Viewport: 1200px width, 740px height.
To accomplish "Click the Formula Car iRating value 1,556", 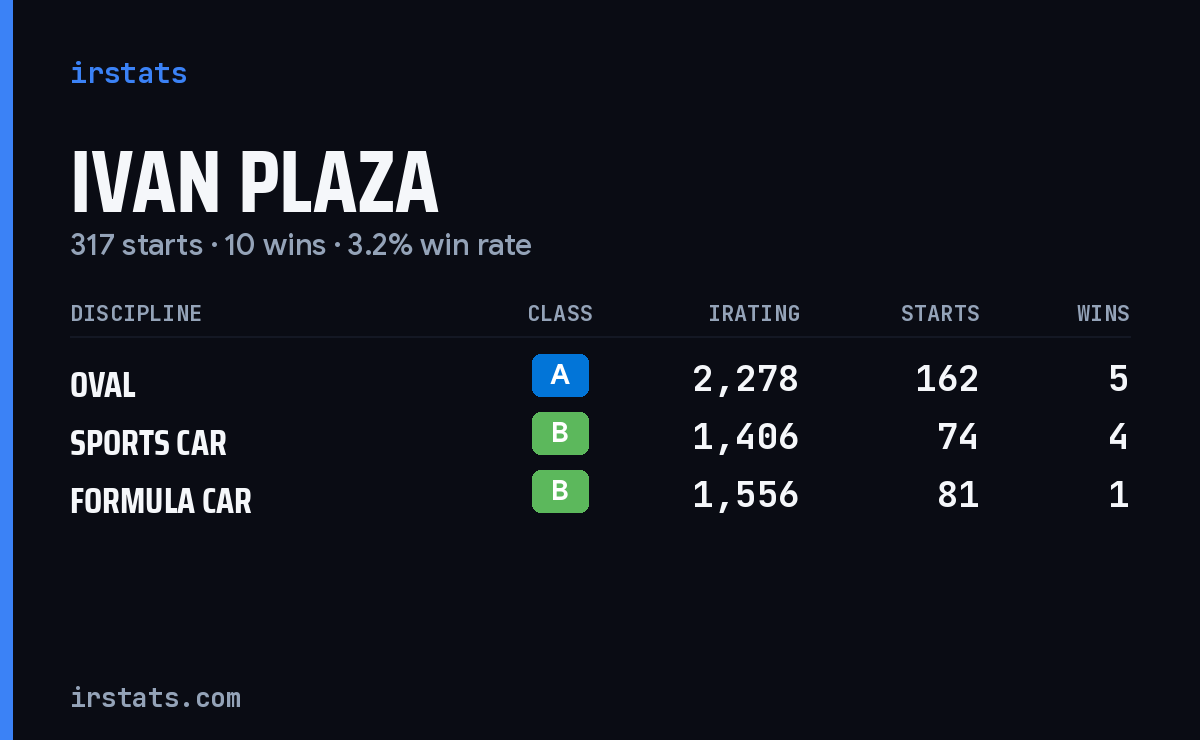I will click(746, 495).
